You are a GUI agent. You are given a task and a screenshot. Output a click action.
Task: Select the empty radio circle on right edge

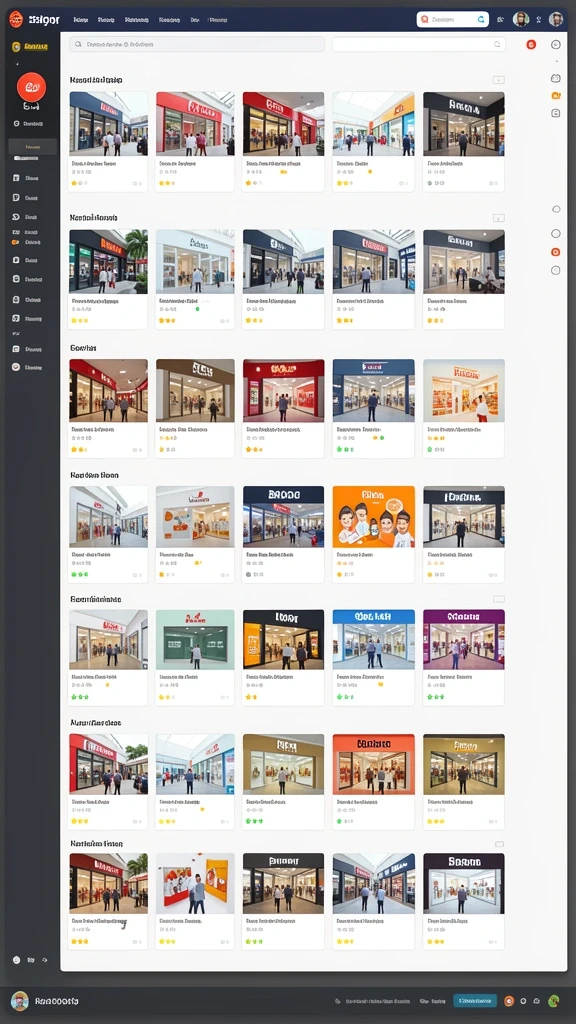(x=556, y=233)
